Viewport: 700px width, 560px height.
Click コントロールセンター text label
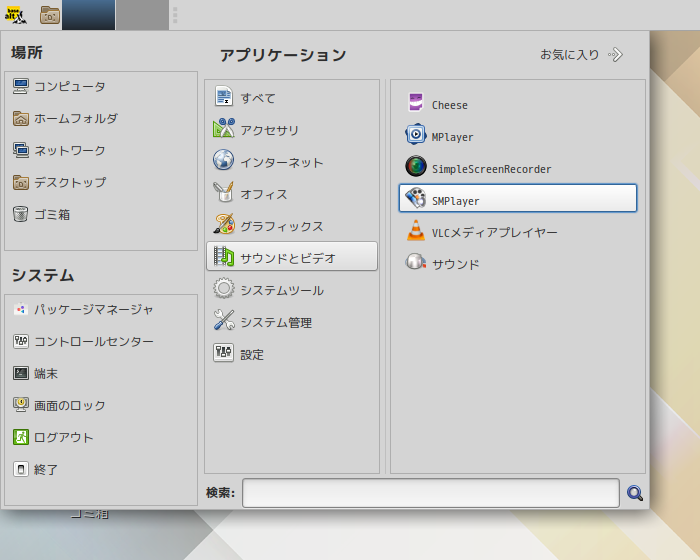coord(94,342)
